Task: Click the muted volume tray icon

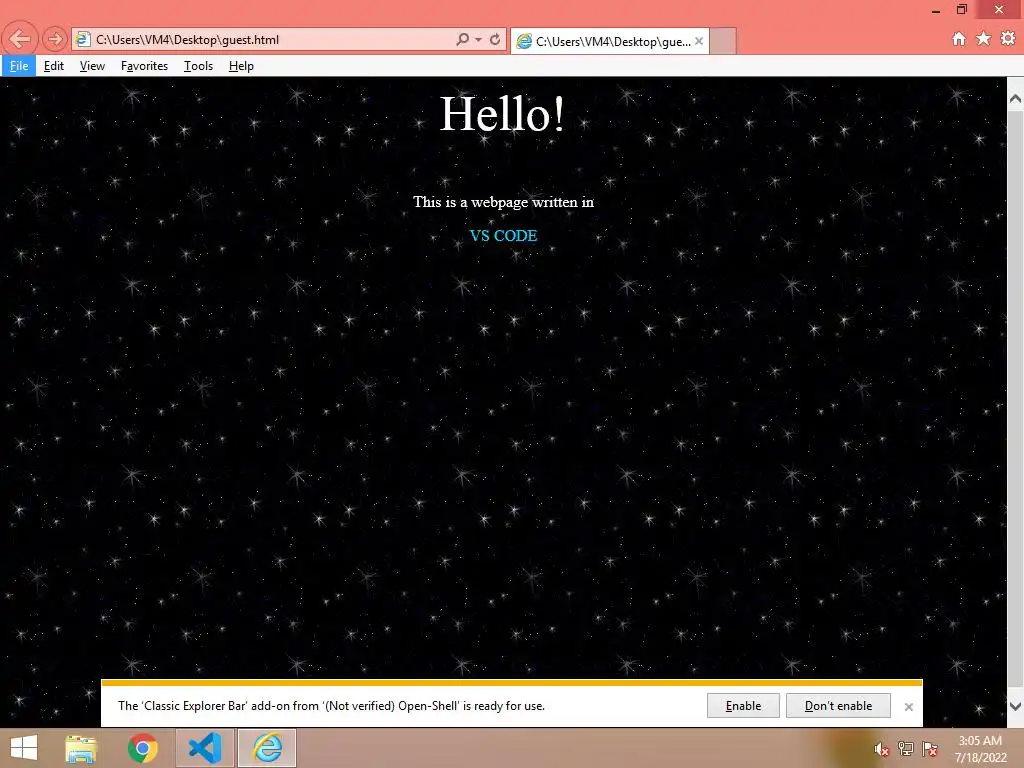Action: (881, 749)
